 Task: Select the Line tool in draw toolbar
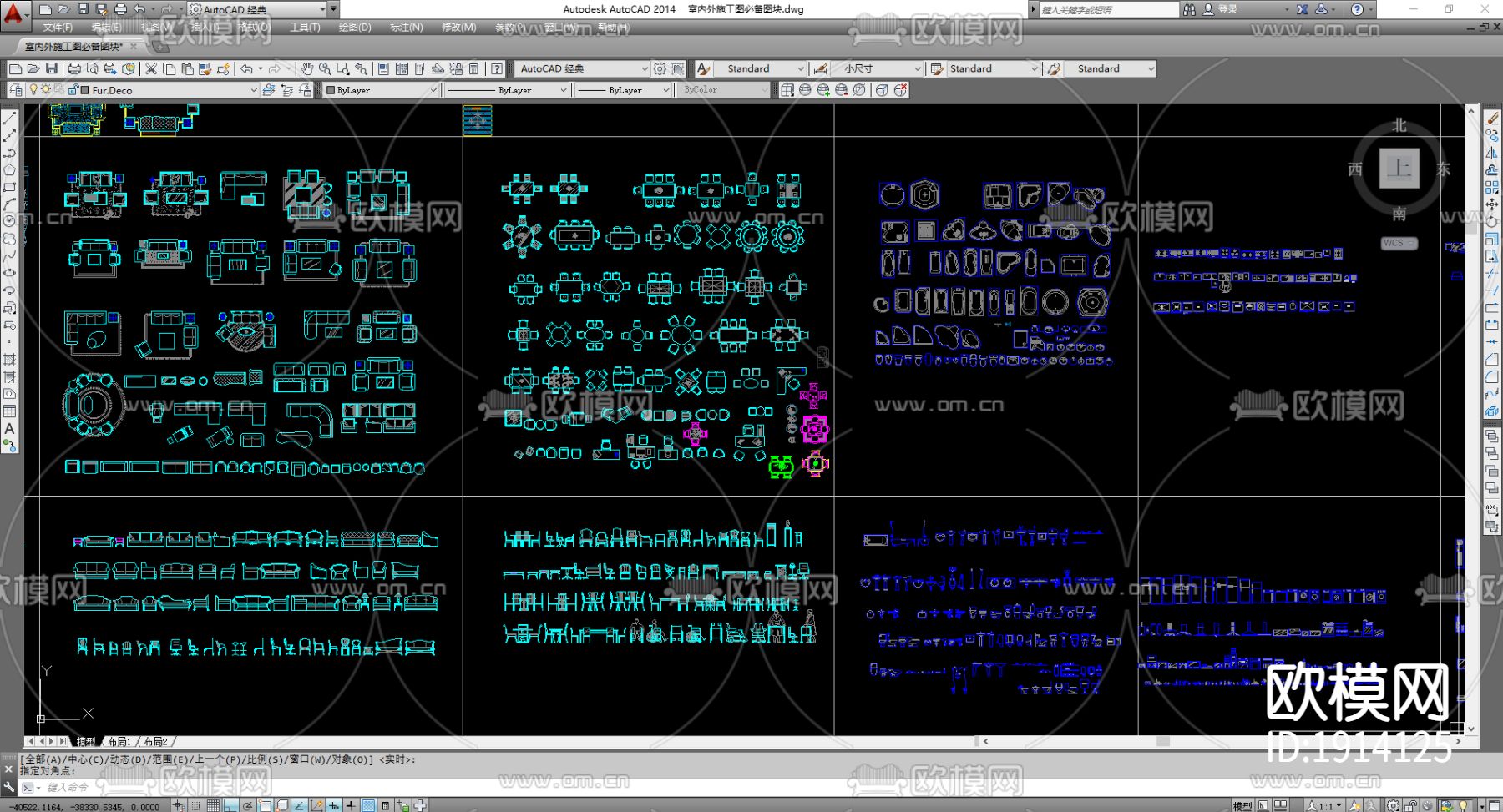pyautogui.click(x=10, y=119)
